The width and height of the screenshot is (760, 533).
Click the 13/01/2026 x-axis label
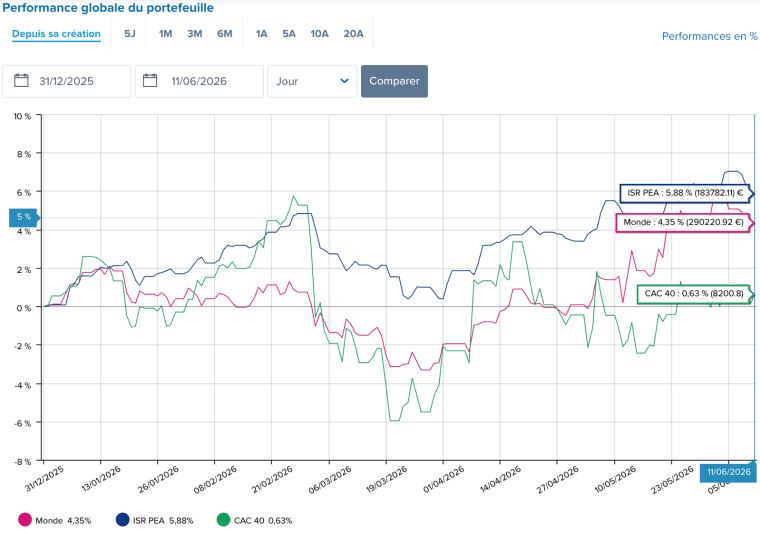pos(101,478)
